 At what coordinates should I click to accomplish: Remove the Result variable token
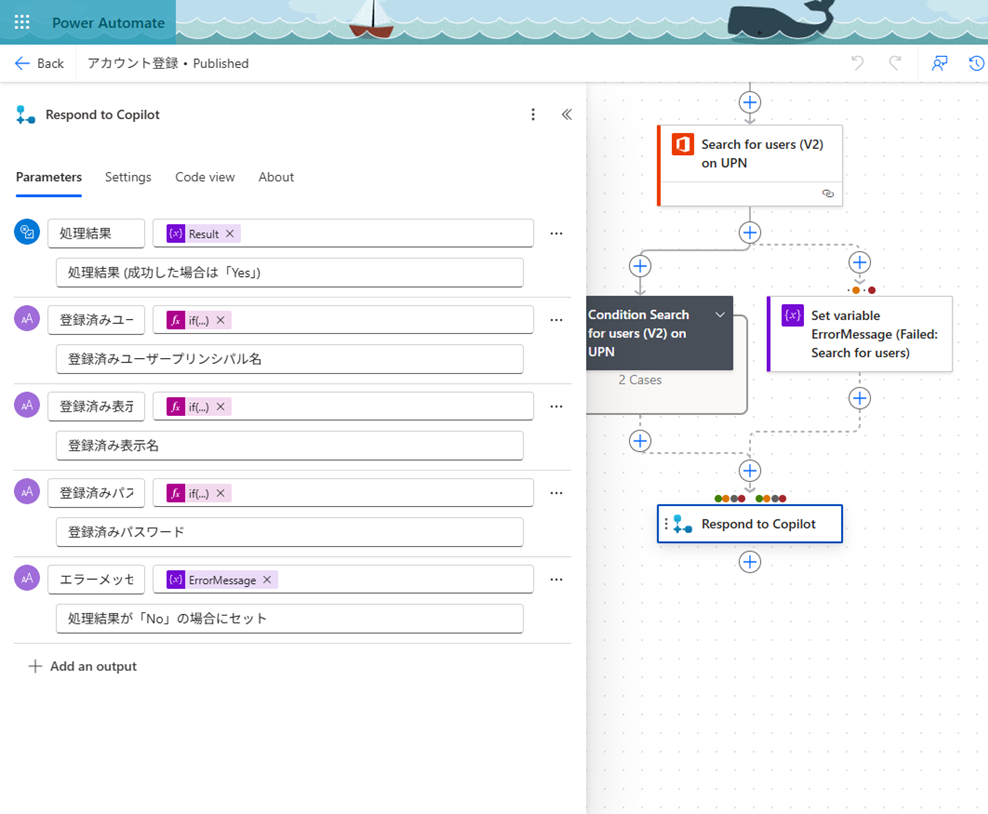(x=230, y=234)
